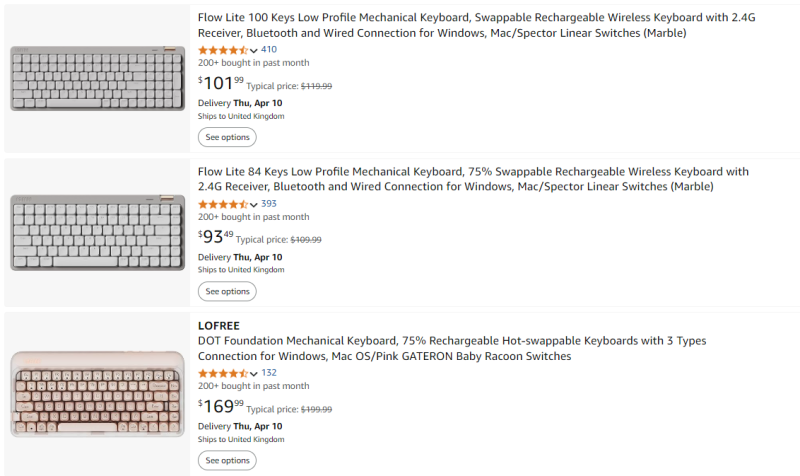Click See options for Flow Lite 100 Keys
800x476 pixels.
click(227, 137)
